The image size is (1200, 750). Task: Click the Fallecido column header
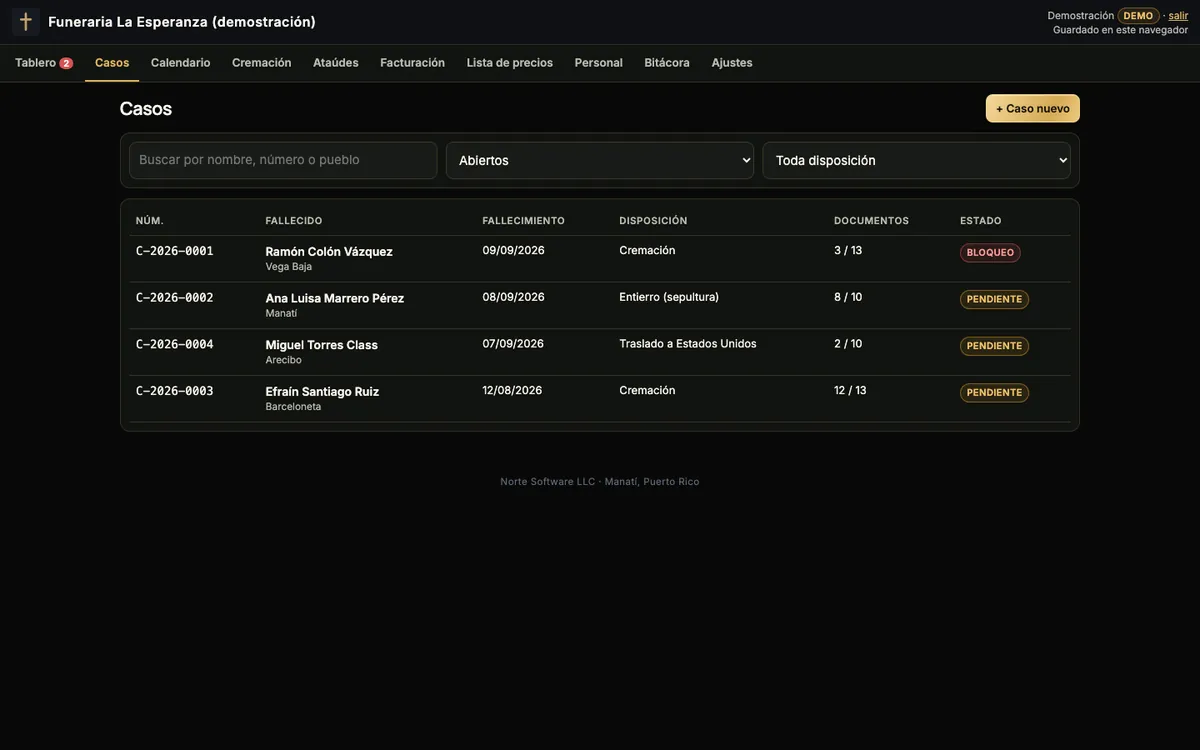294,221
